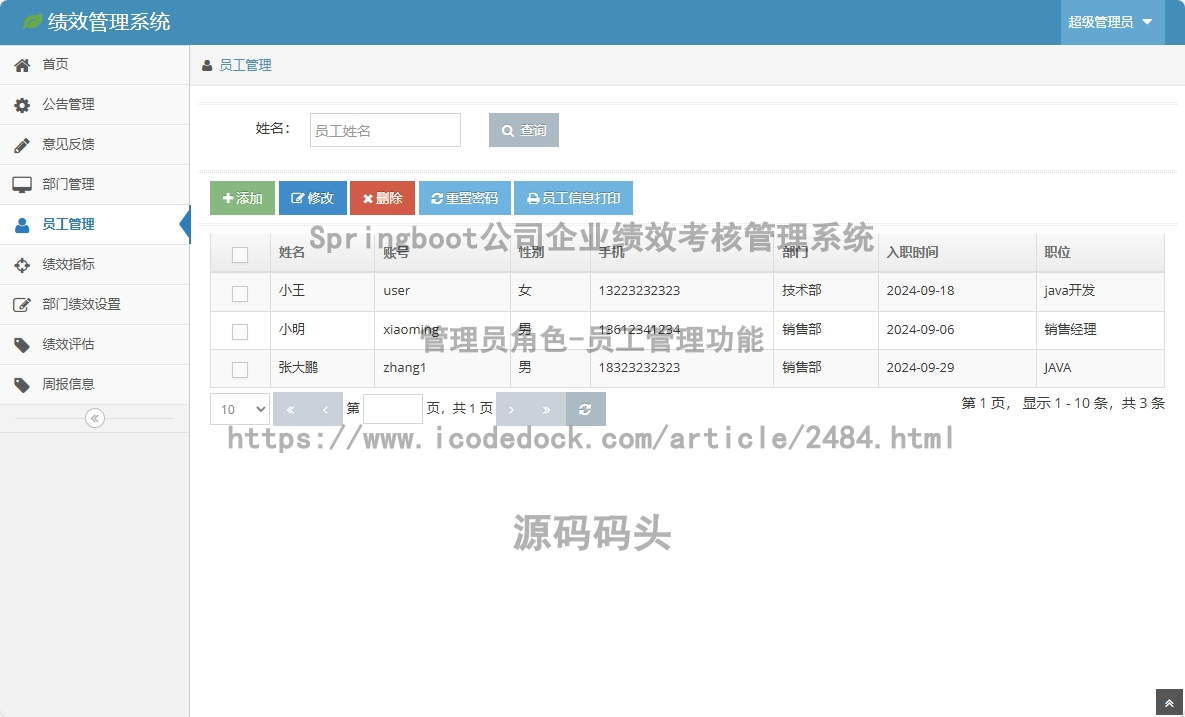Open 首页 from the sidebar
This screenshot has height=717, width=1185.
point(94,65)
